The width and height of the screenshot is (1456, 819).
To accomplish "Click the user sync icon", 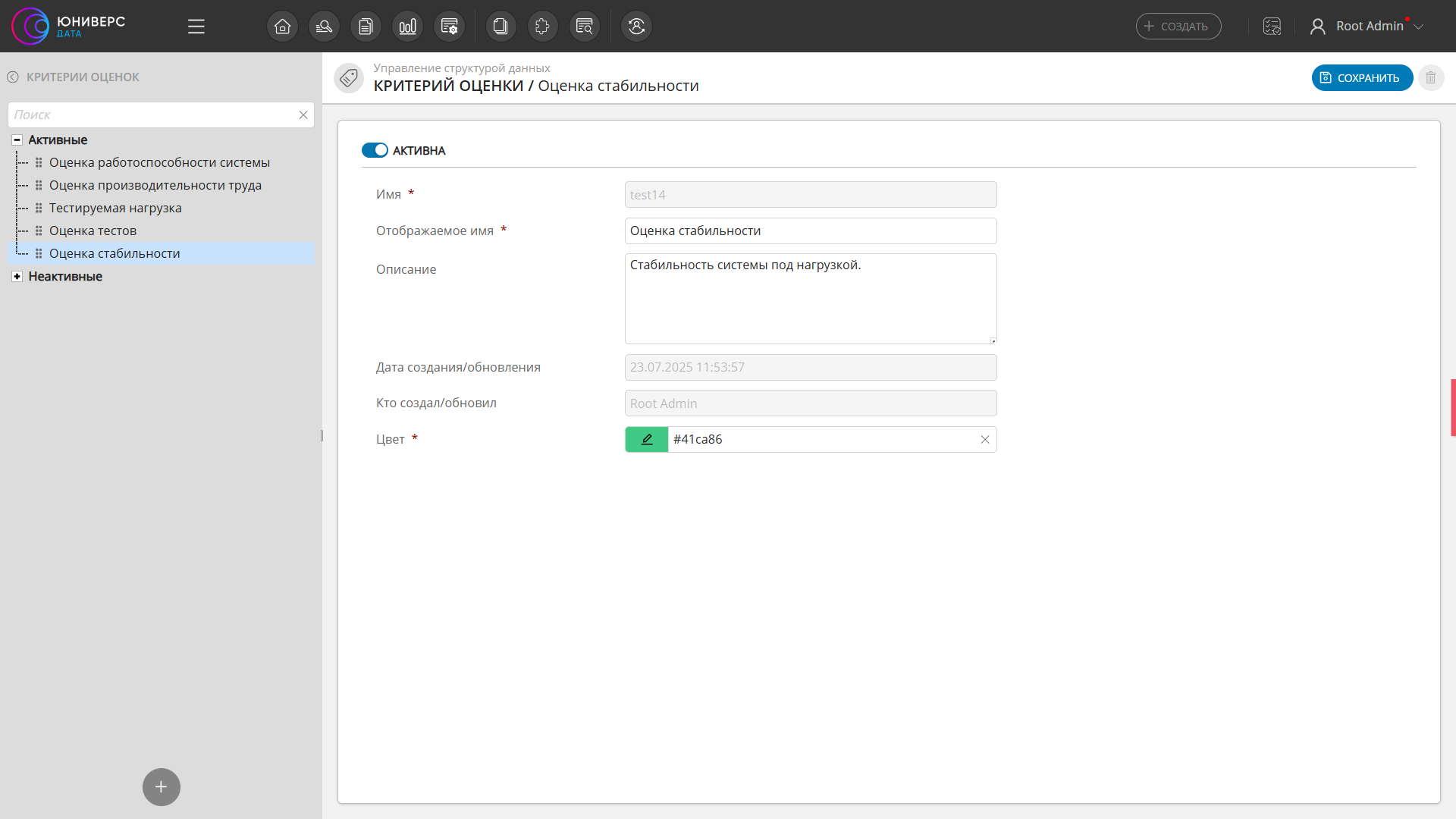I will click(x=636, y=27).
